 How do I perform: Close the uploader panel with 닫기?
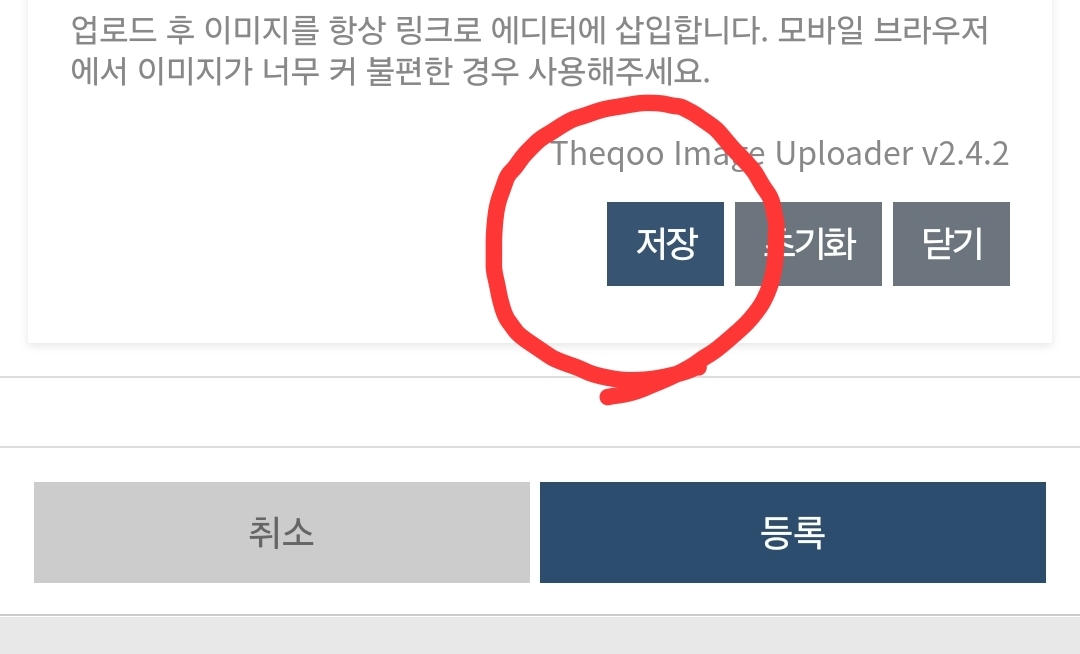[951, 244]
